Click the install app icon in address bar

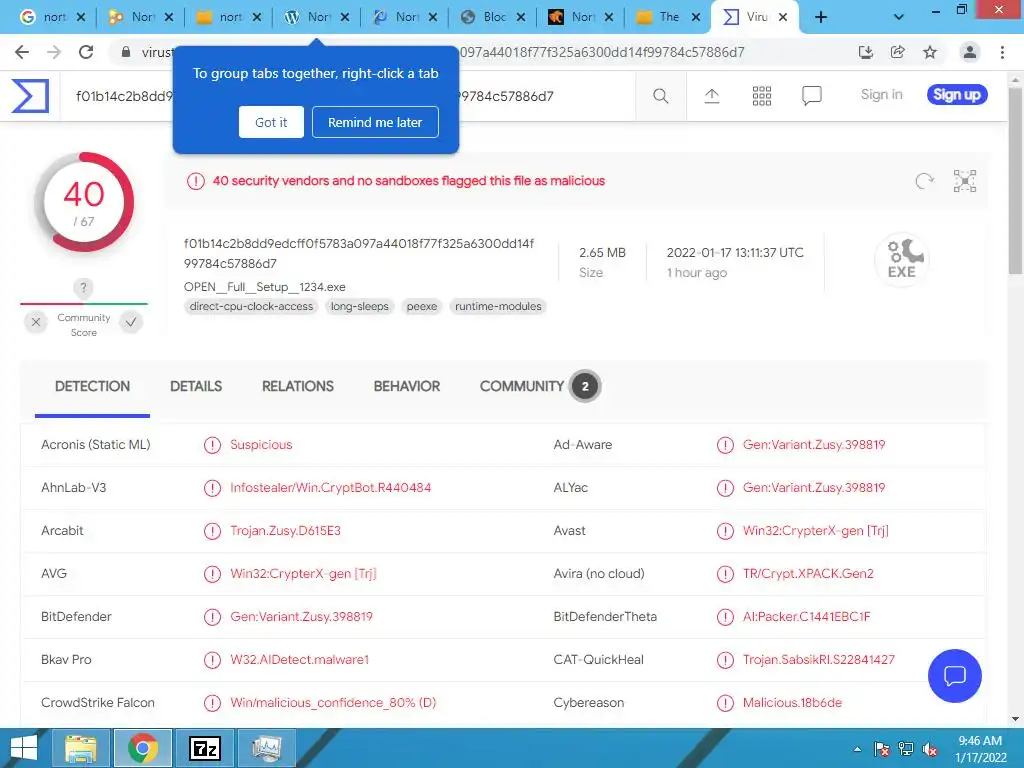click(866, 52)
